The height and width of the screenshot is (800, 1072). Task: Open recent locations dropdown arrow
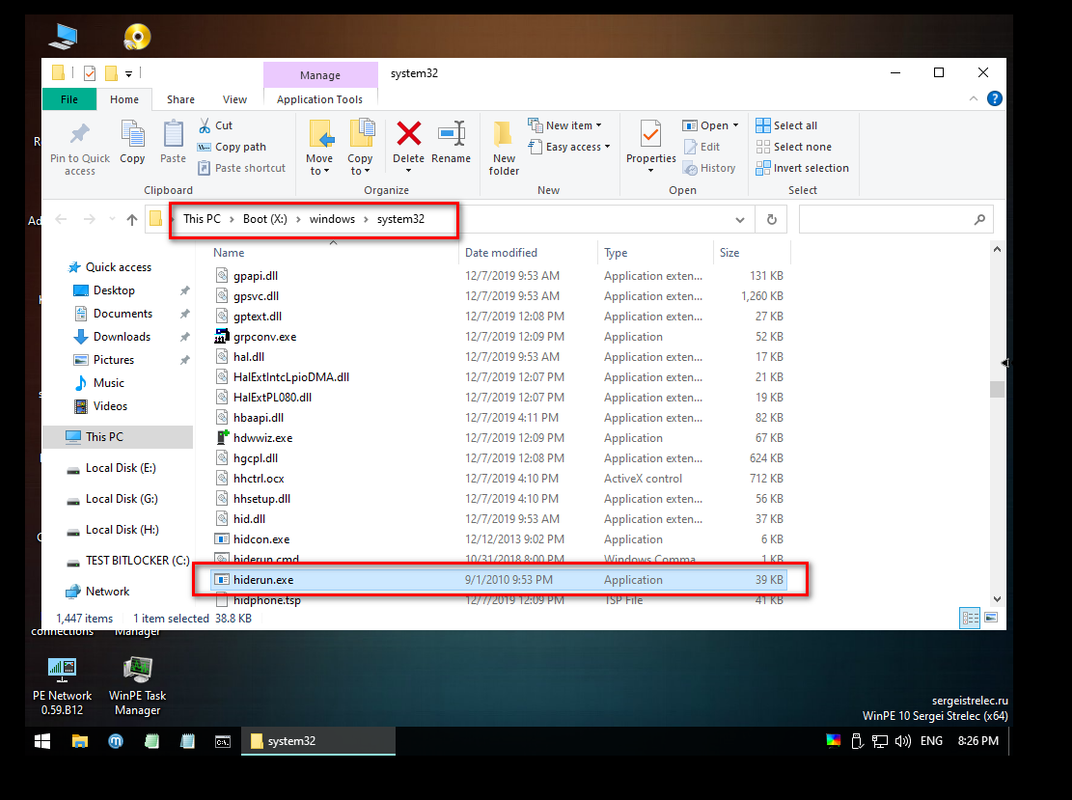(111, 219)
